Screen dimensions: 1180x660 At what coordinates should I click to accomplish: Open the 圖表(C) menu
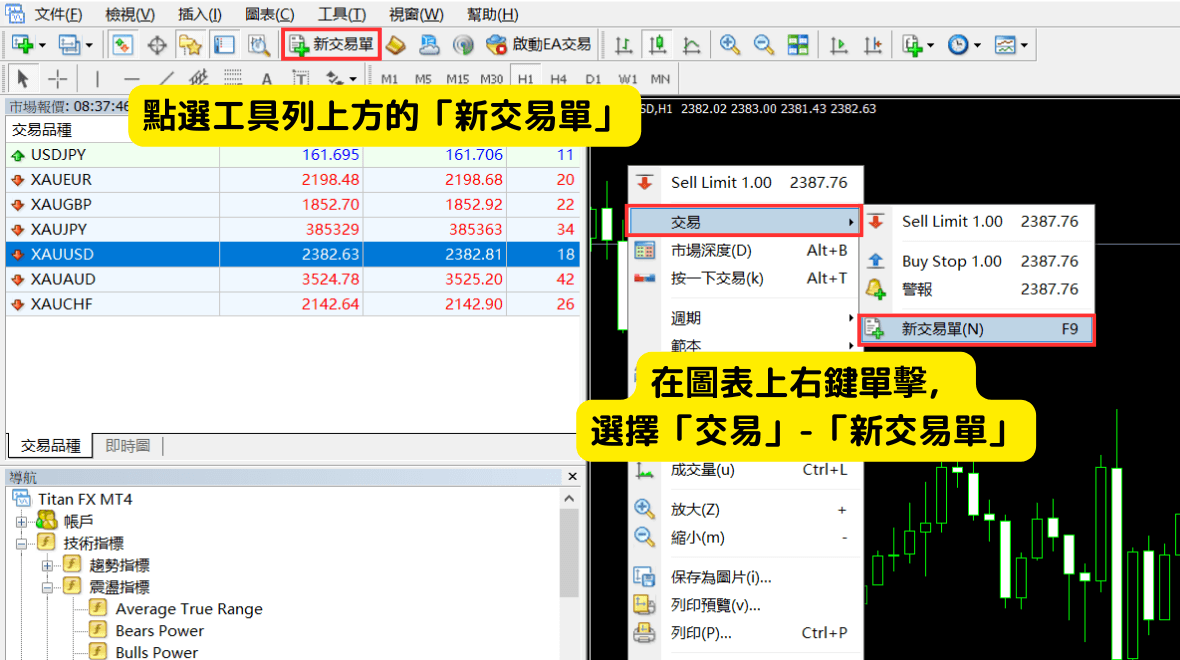269,14
